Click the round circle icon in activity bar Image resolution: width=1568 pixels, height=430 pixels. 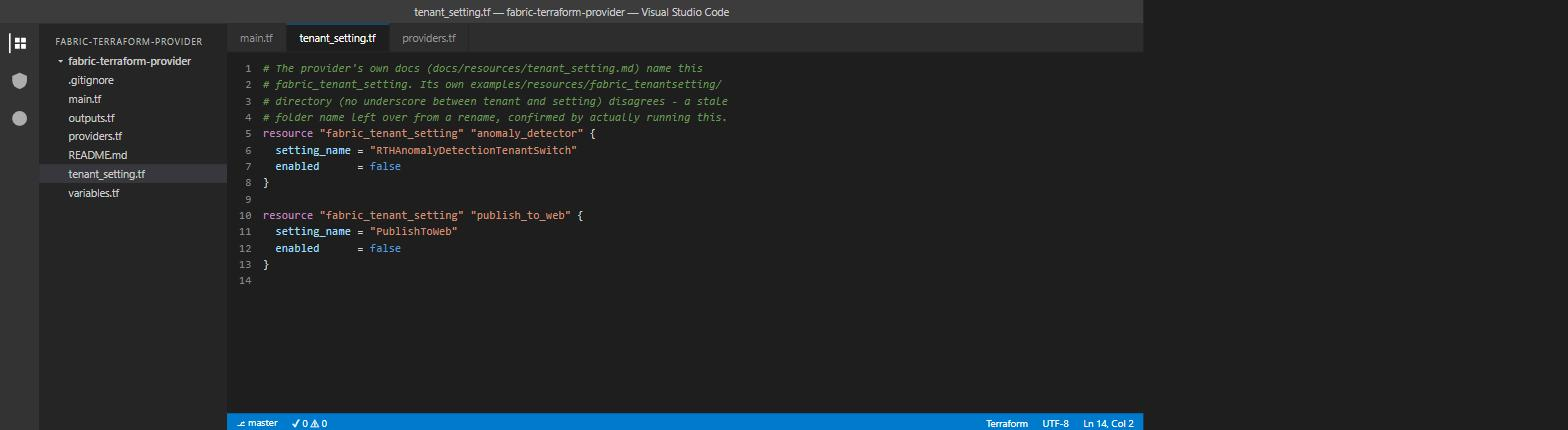[19, 118]
